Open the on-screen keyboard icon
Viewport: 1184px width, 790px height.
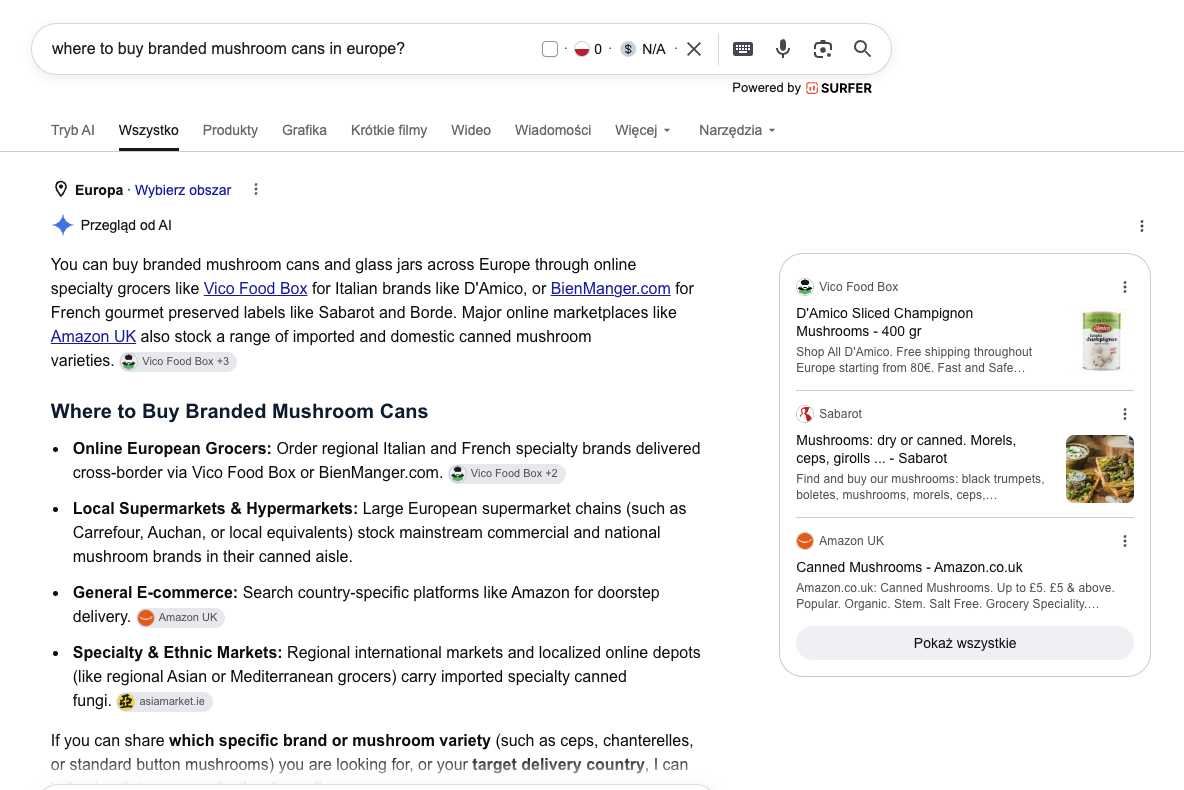coord(743,49)
